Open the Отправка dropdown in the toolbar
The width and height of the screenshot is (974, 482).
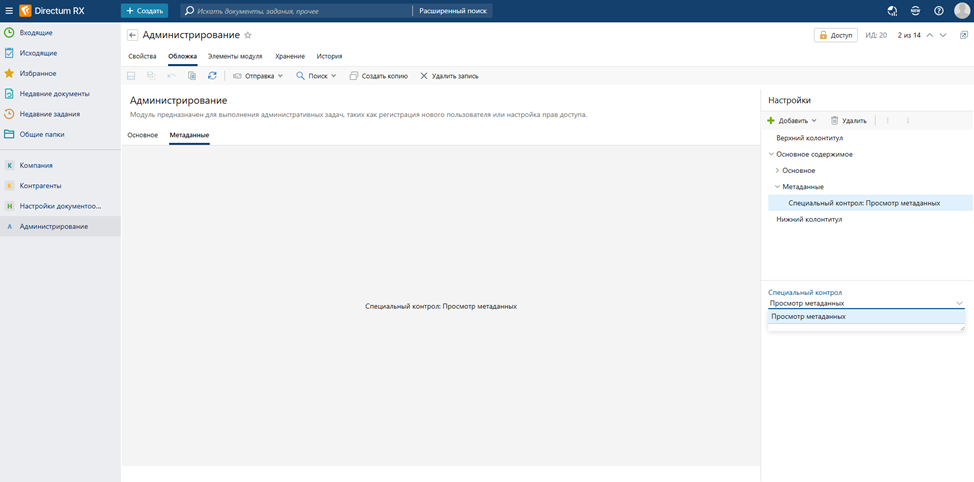(258, 75)
